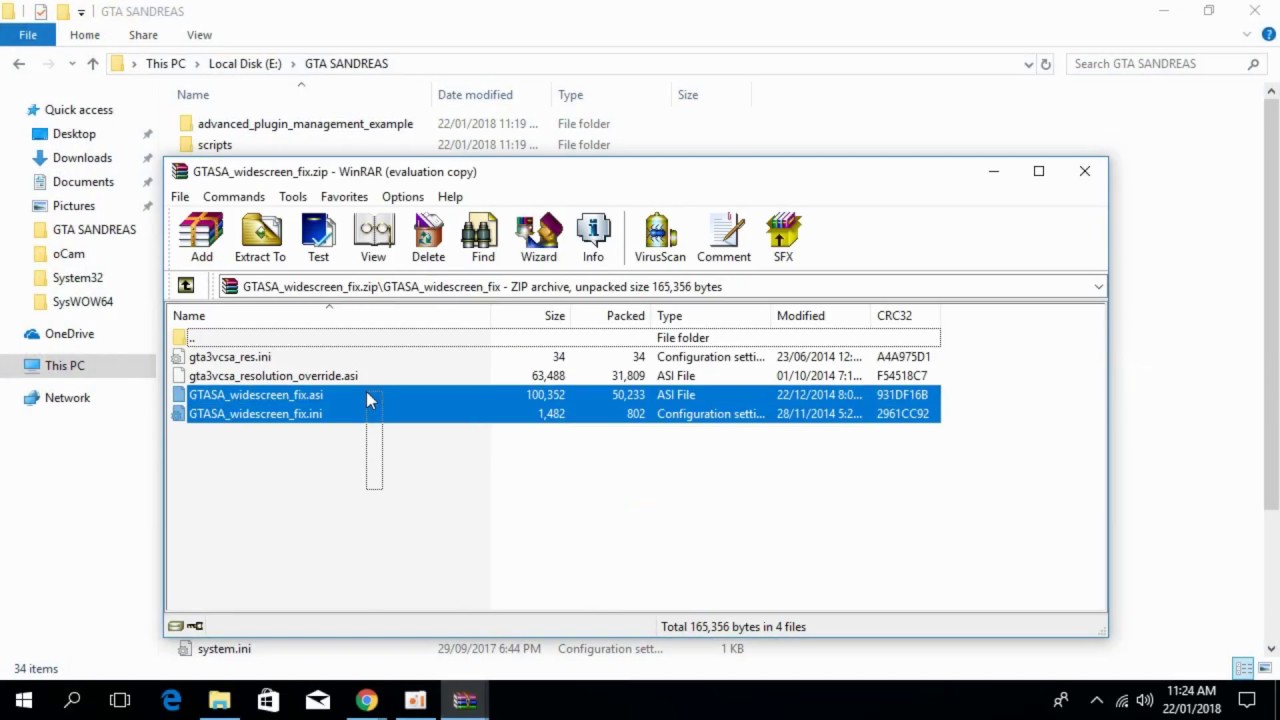Image resolution: width=1280 pixels, height=720 pixels.
Task: Sort archive list by Packed column
Action: (610, 316)
